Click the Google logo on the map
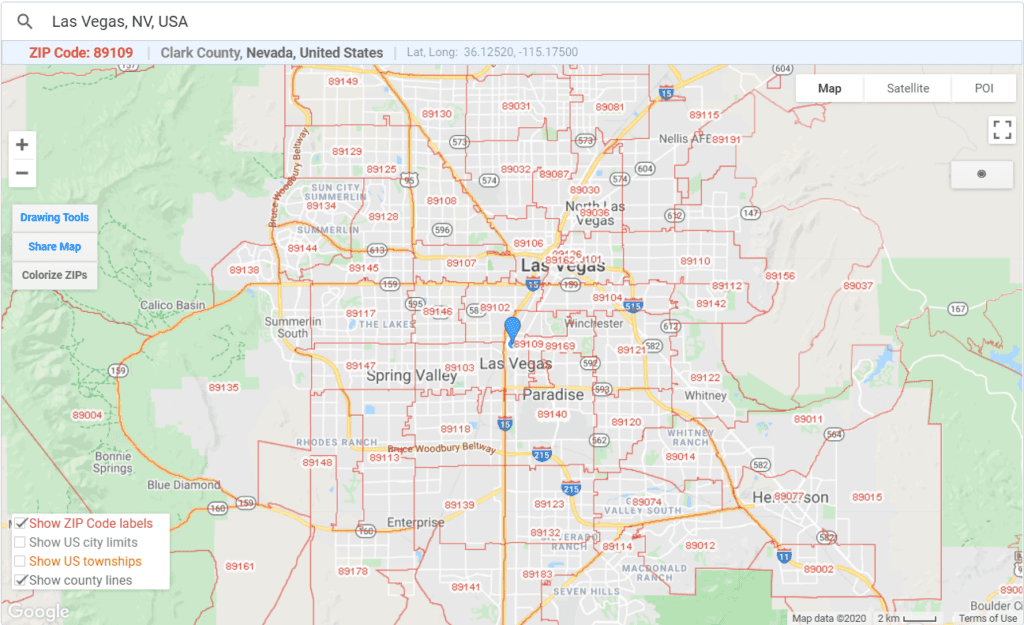Screen dimensions: 1024x625 pos(38,612)
